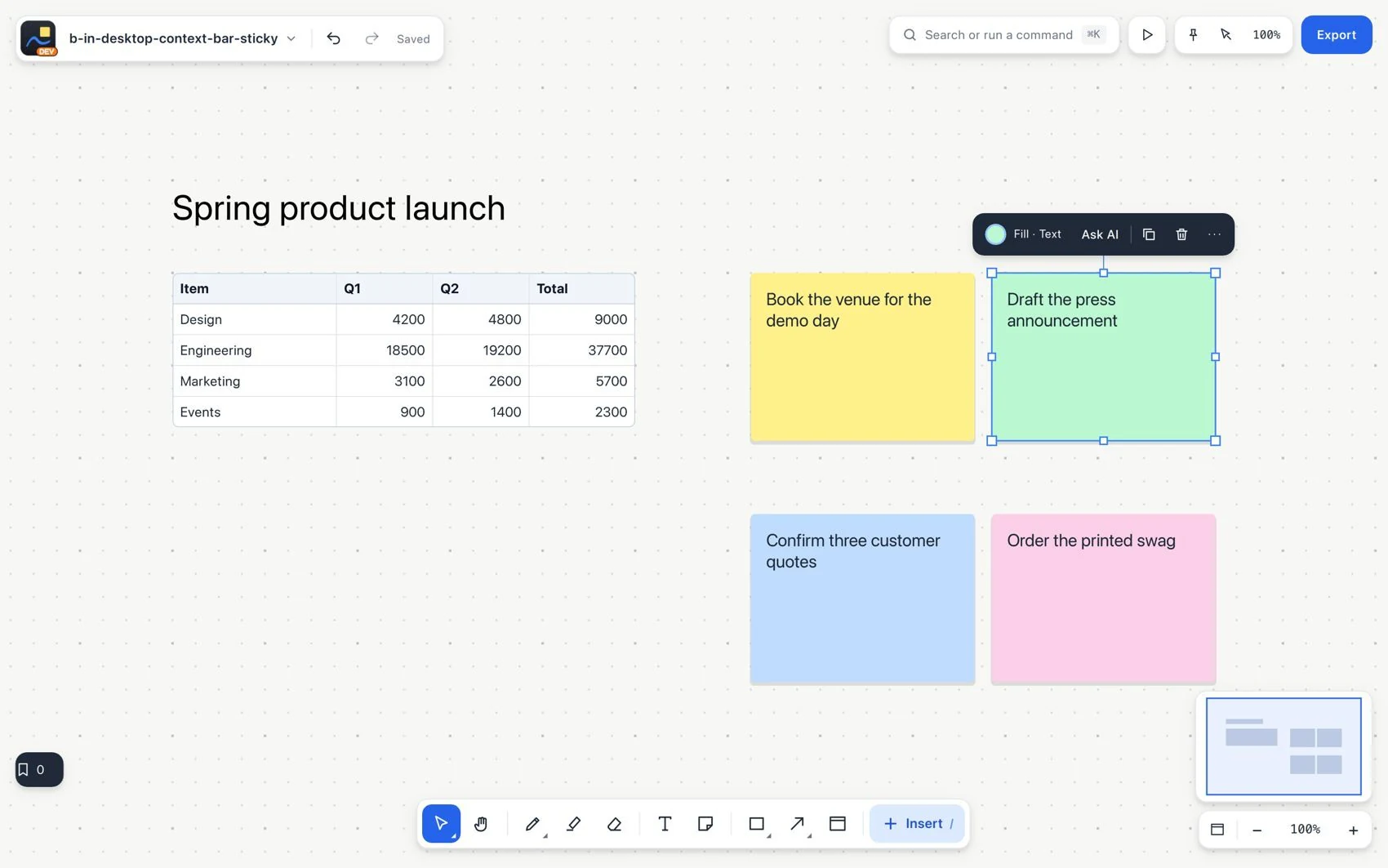Focus the Search or run a command field

point(1003,34)
